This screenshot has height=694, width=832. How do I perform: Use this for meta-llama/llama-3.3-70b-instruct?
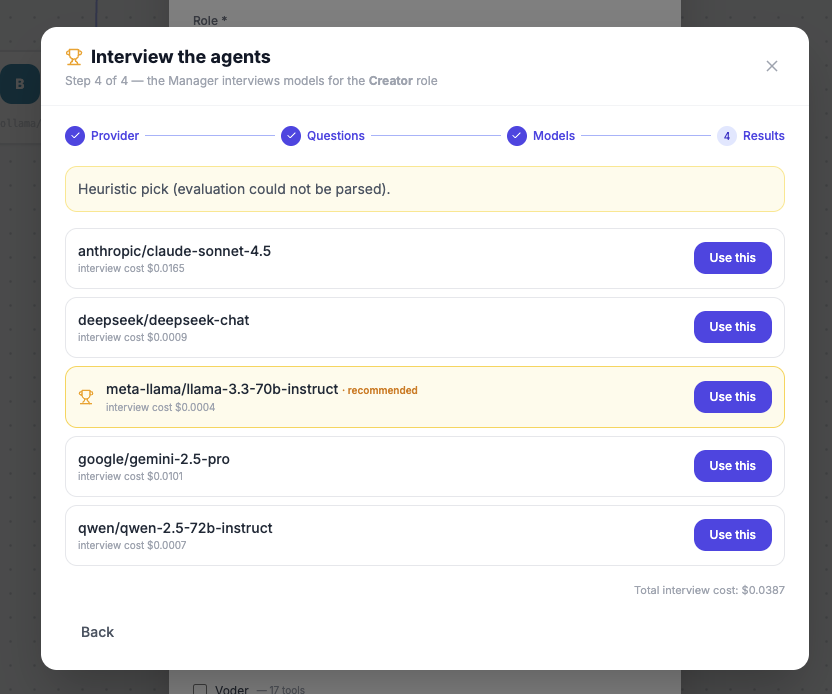pos(732,397)
